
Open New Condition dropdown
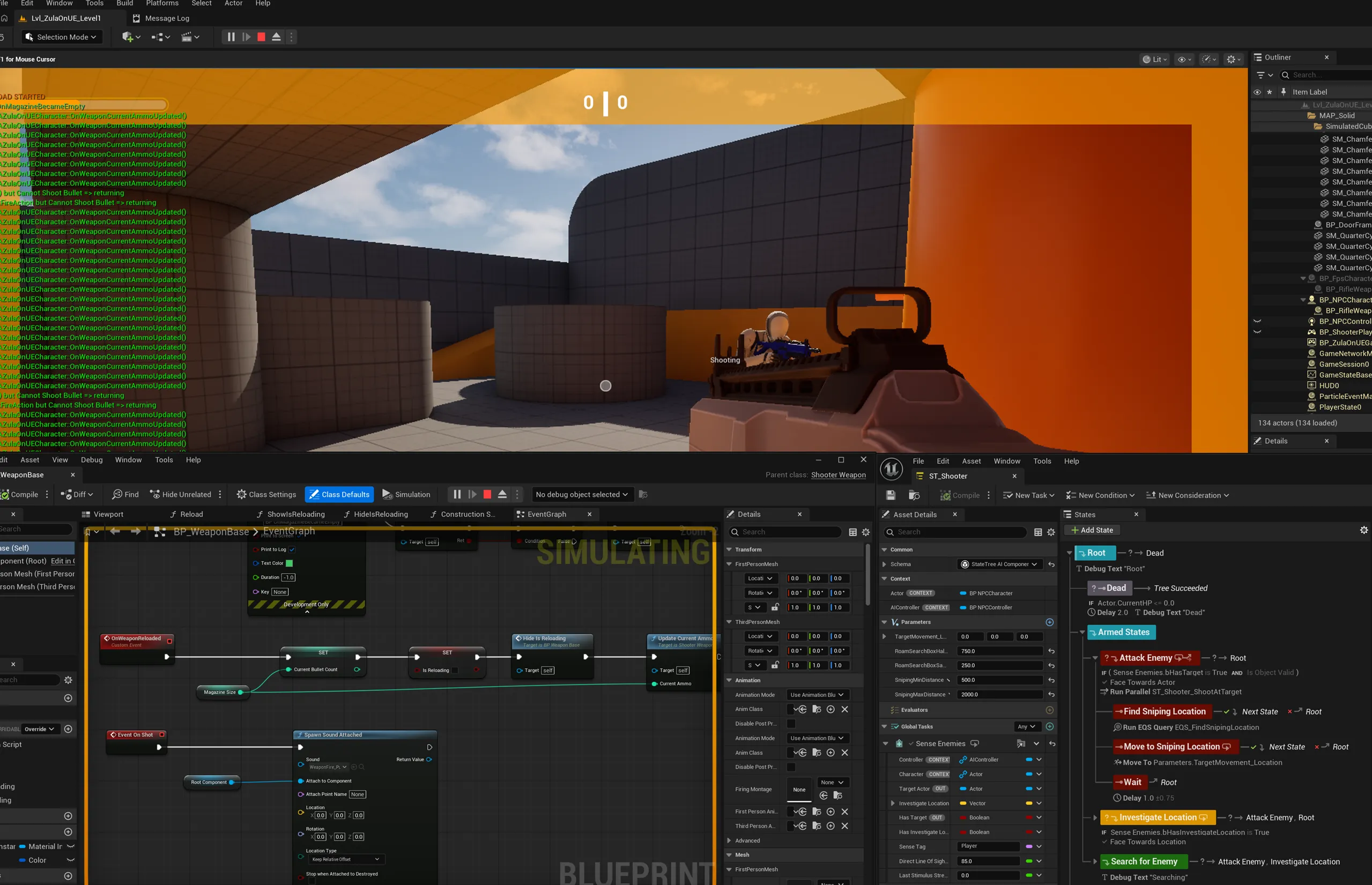[x=1100, y=495]
